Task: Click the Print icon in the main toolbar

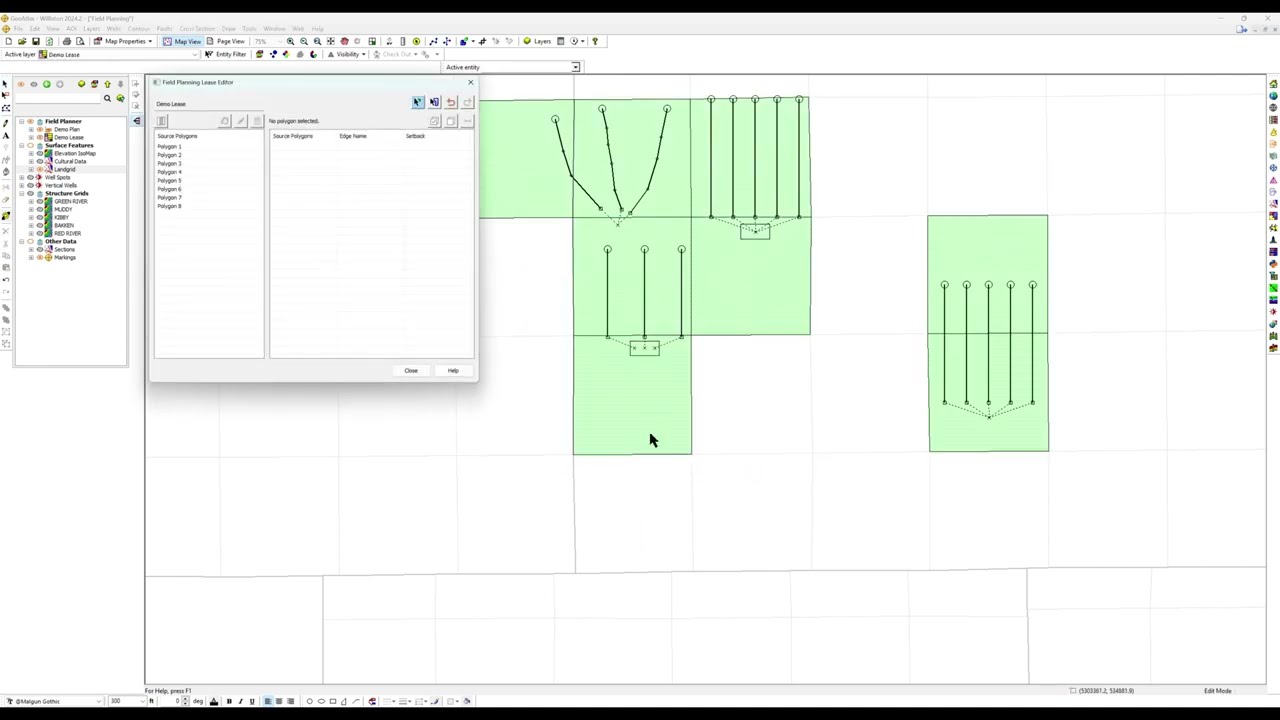Action: [67, 41]
